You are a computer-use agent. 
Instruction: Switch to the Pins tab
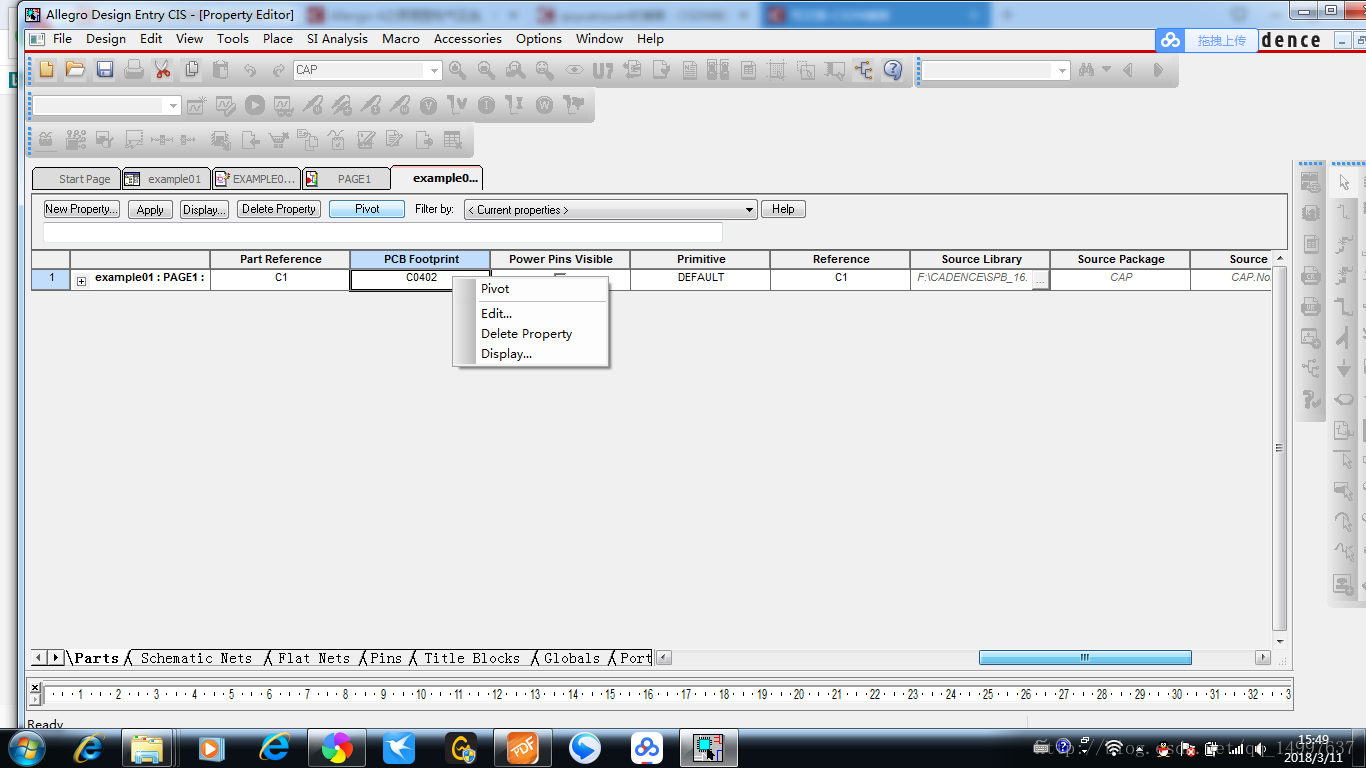point(386,658)
